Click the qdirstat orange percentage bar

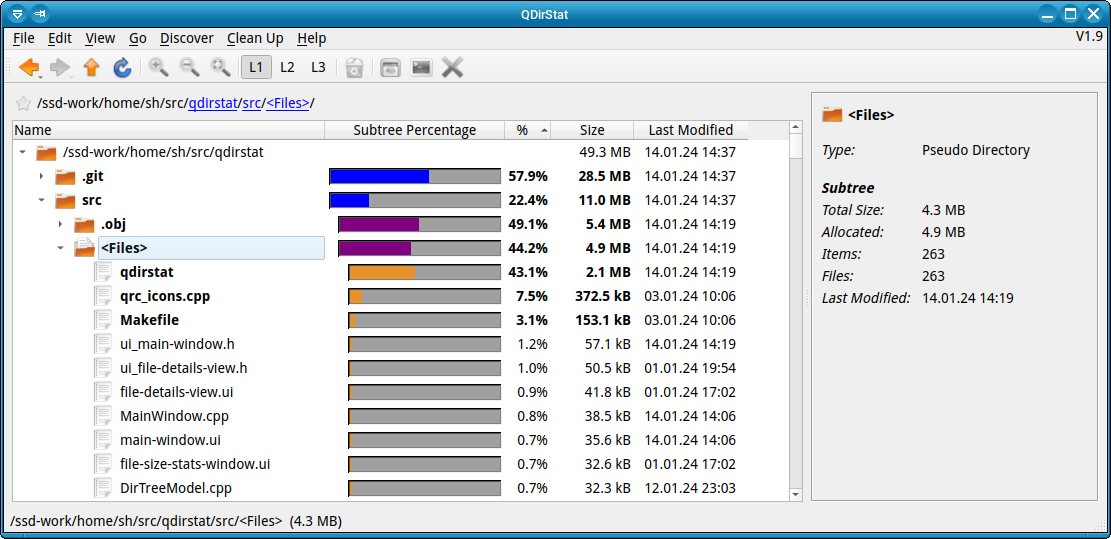424,272
